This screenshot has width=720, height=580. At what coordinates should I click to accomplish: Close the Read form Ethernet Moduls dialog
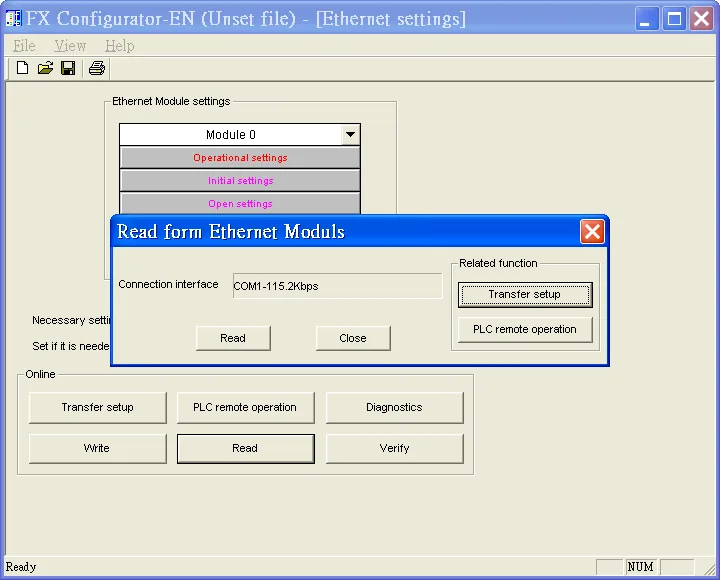tap(592, 231)
